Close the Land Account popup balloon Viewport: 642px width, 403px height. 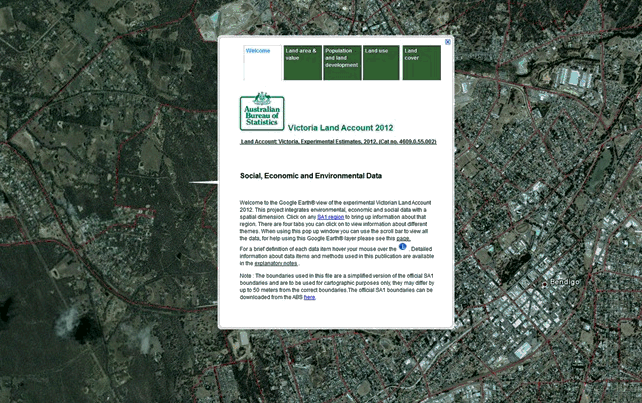point(447,42)
